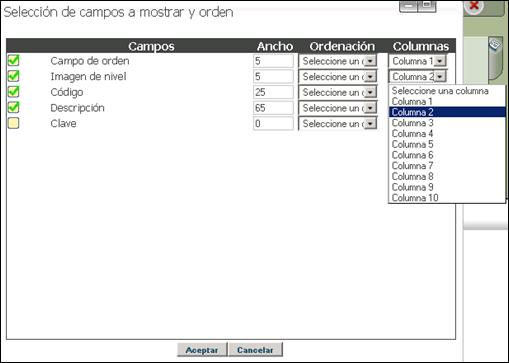Screen dimensions: 509x363
Task: Click the red X icon in the background window
Action: 474,6
